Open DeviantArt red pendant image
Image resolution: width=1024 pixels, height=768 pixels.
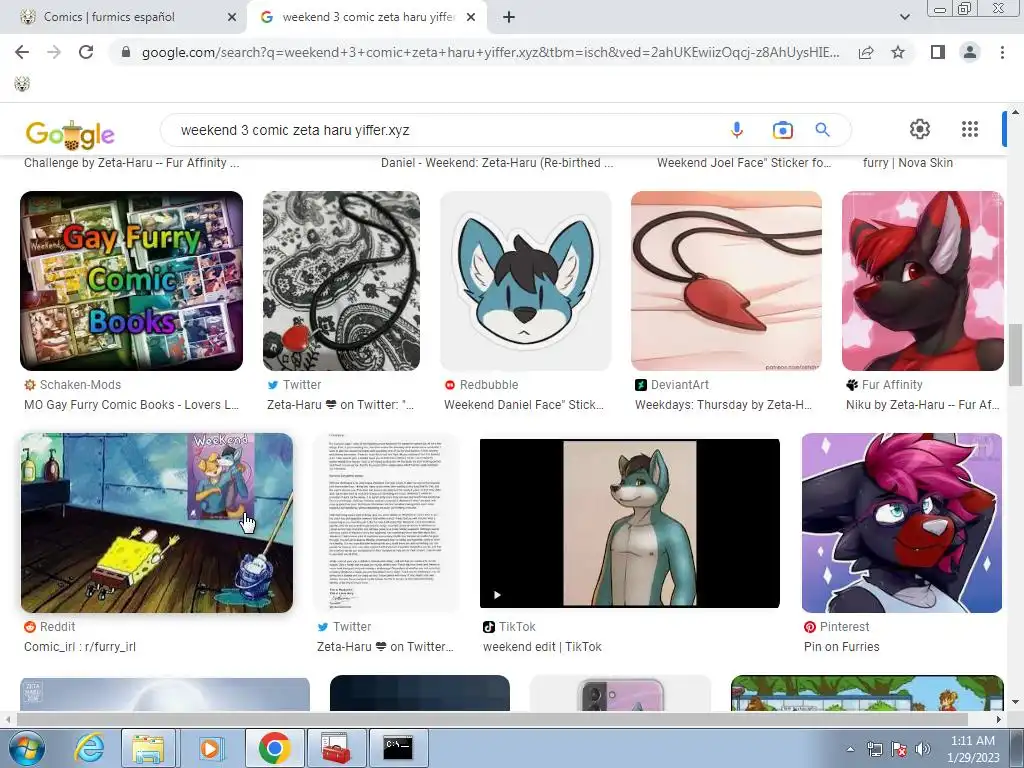point(726,281)
